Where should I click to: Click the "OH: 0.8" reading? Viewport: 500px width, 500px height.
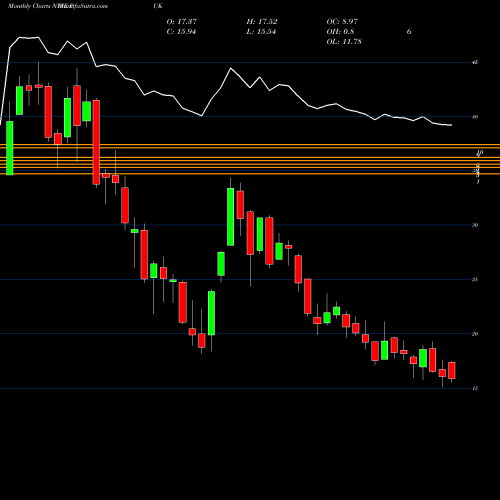point(340,32)
